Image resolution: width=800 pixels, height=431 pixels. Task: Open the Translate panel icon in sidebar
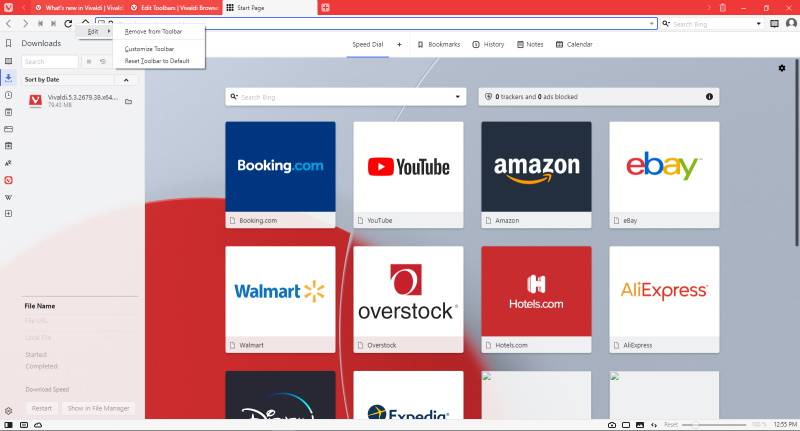tap(8, 163)
